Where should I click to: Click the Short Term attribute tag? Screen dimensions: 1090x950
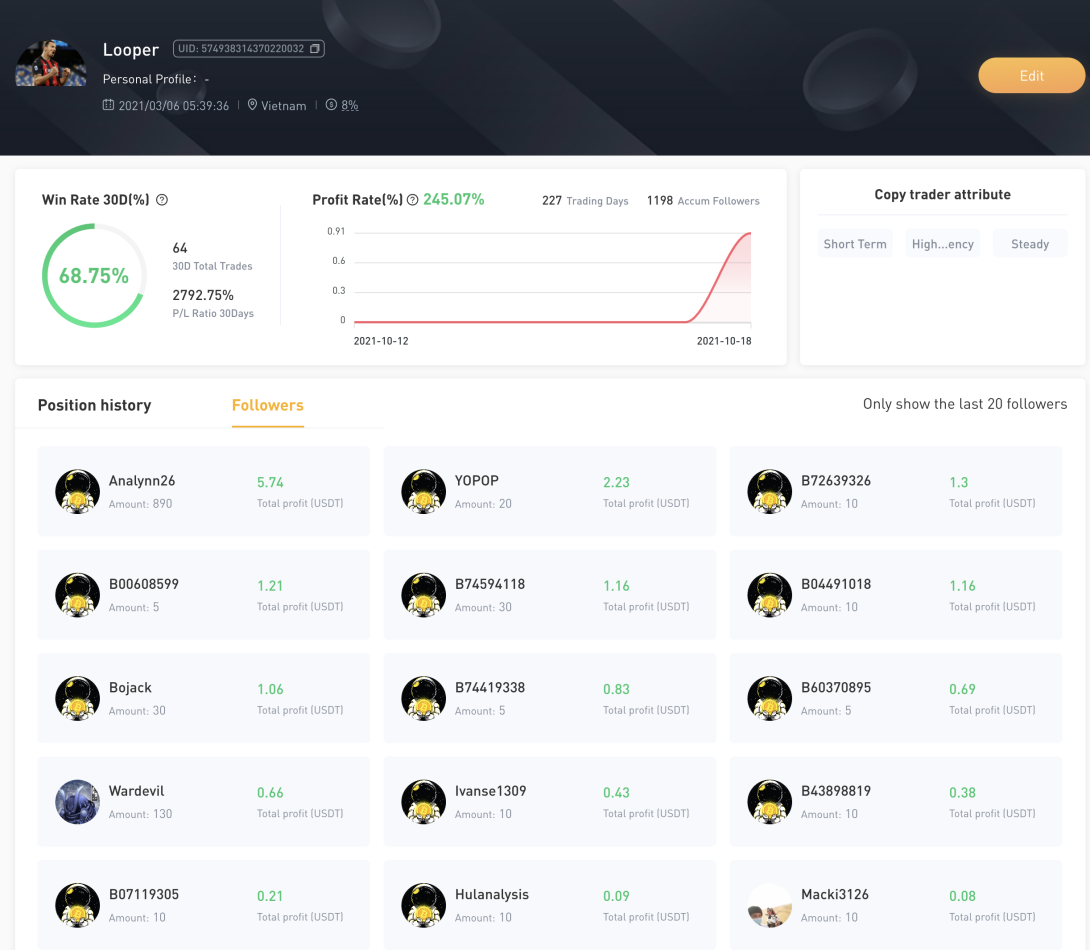855,244
